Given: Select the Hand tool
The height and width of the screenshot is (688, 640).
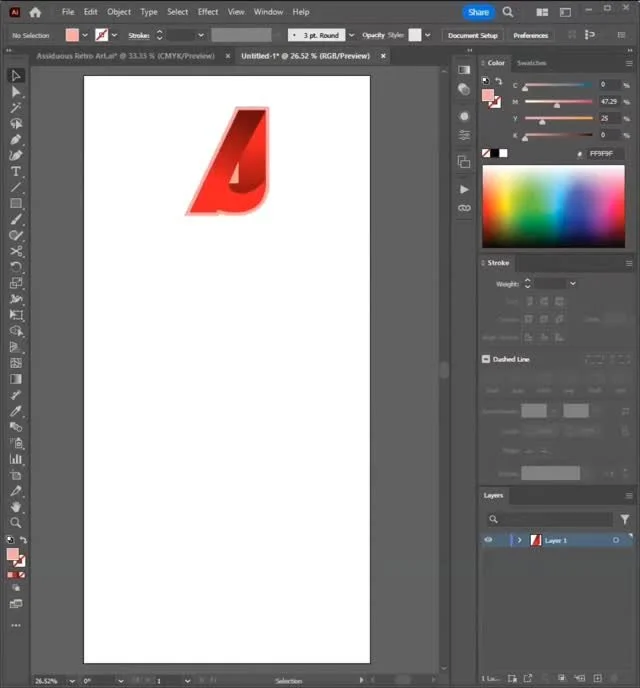Looking at the screenshot, I should point(16,507).
